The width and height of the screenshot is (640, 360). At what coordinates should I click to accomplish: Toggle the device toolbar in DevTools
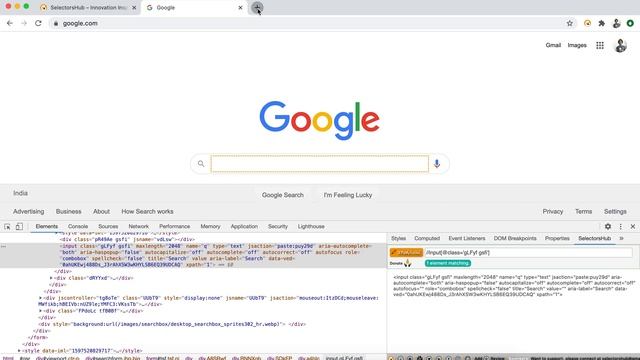pos(19,227)
